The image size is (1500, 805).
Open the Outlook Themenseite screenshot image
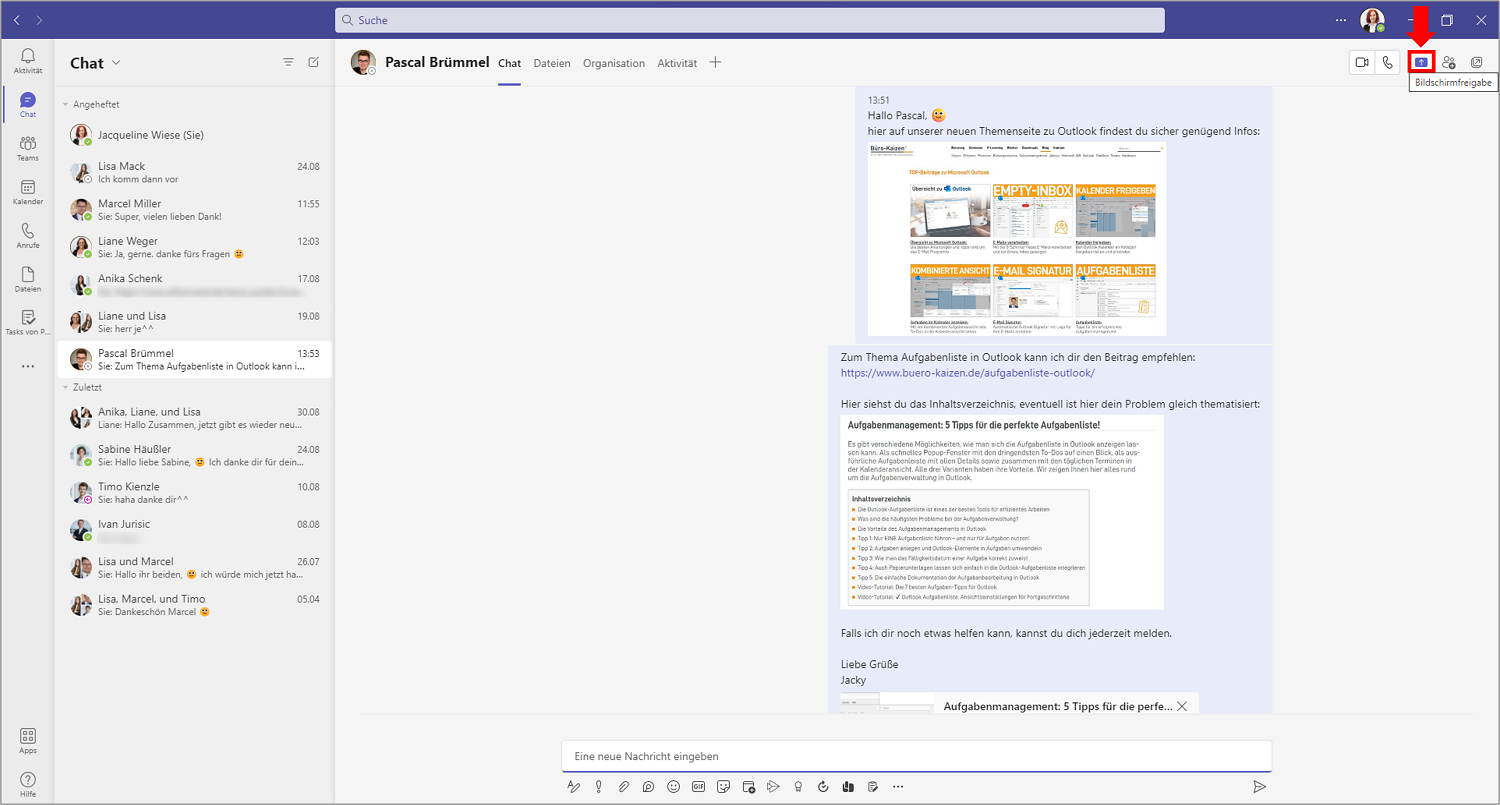coord(1017,239)
